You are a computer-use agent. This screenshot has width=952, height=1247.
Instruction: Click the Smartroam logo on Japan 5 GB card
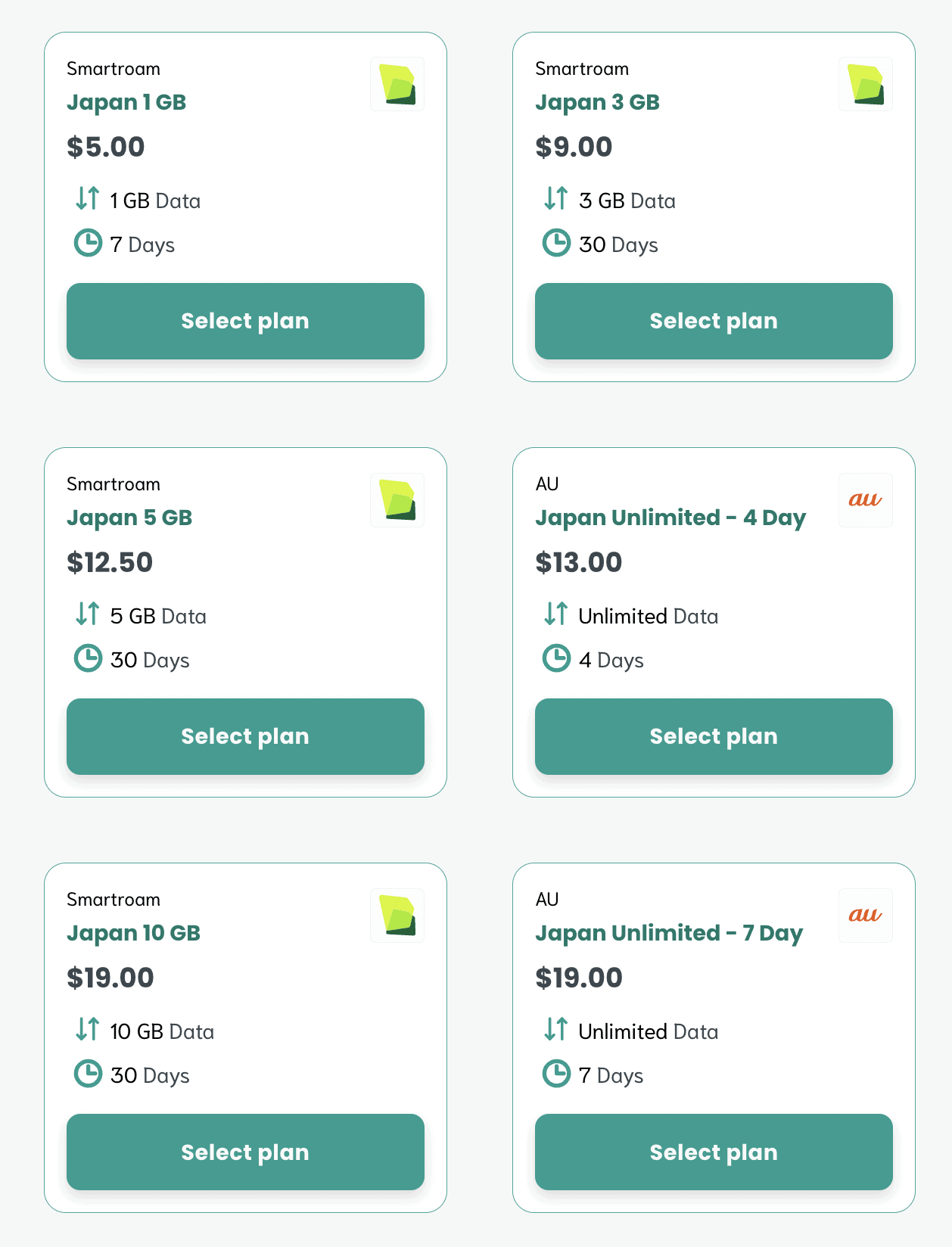click(397, 500)
